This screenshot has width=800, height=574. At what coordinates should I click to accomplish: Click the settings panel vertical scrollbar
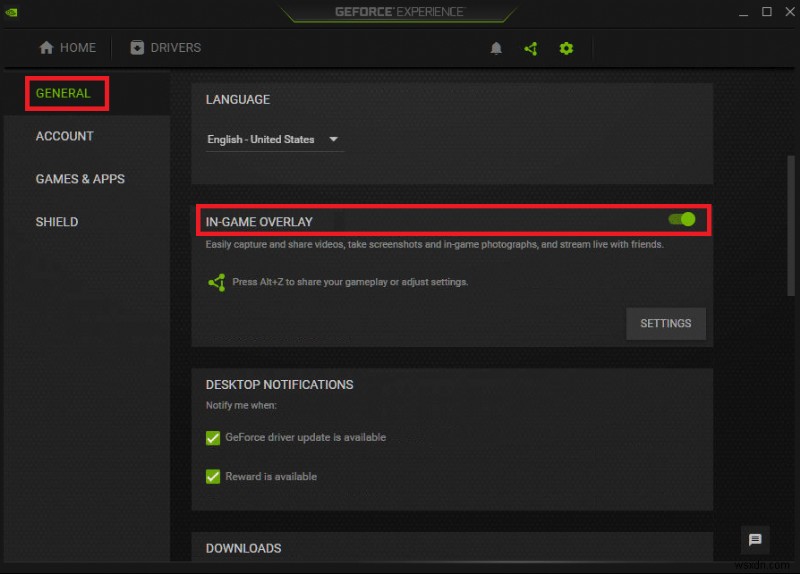point(791,226)
